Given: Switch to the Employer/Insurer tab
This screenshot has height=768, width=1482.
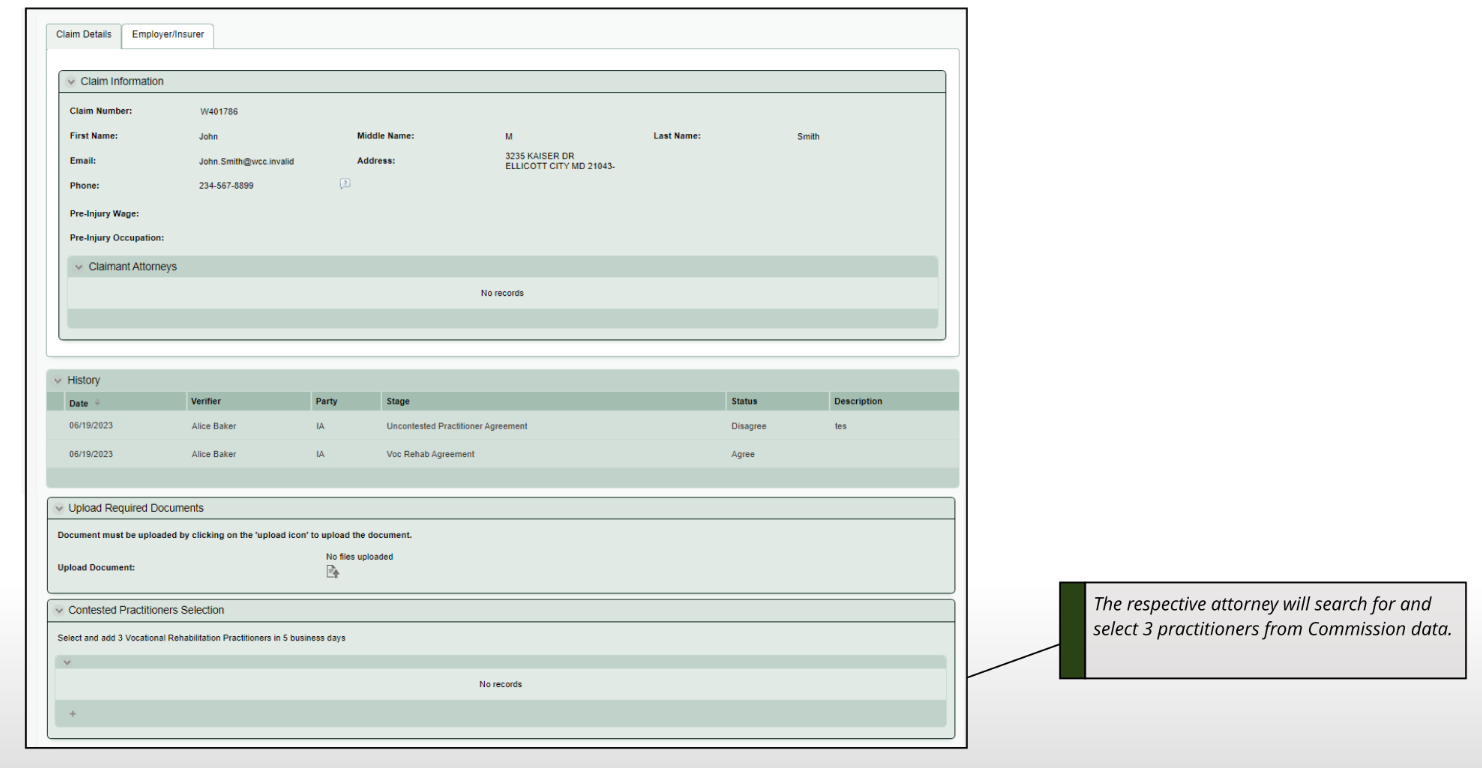Looking at the screenshot, I should 166,35.
